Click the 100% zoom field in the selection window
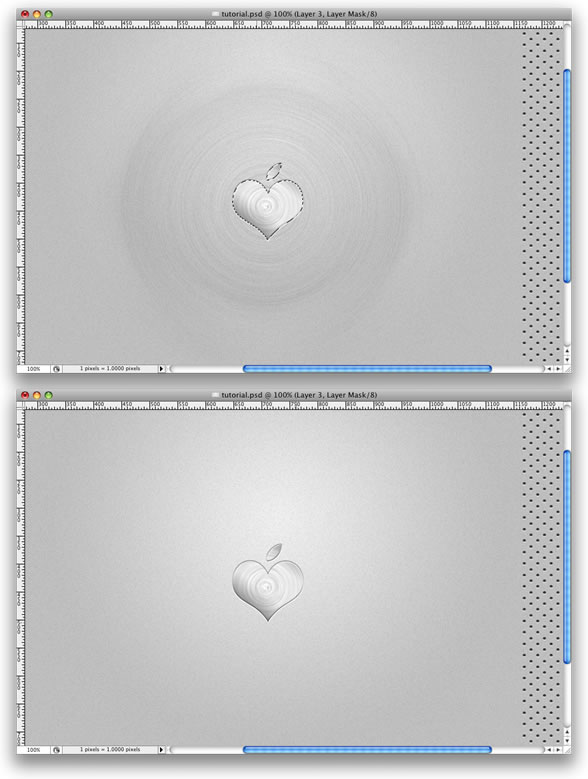Image resolution: width=588 pixels, height=779 pixels. [33, 369]
